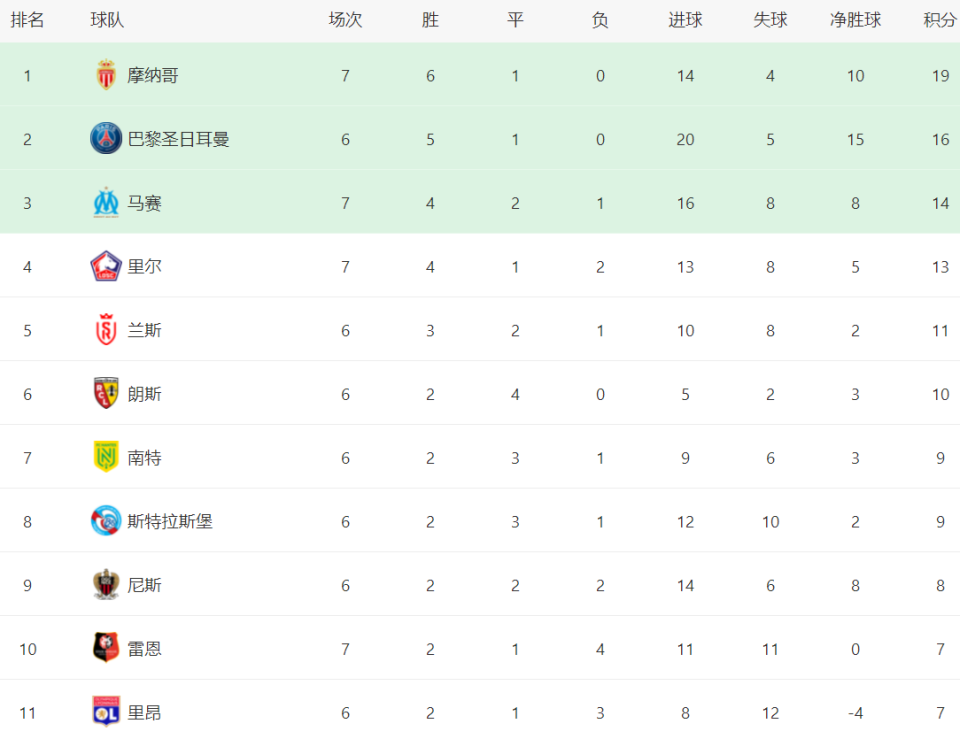Screen dimensions: 960x739
Task: Click the 斯特拉斯堡 team name
Action: [170, 521]
